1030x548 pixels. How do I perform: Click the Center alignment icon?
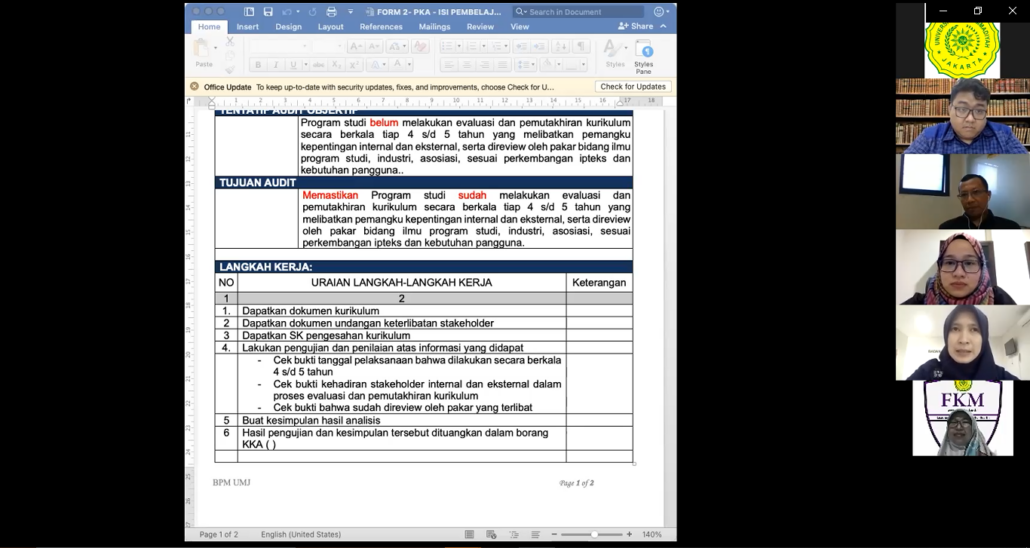(x=466, y=65)
